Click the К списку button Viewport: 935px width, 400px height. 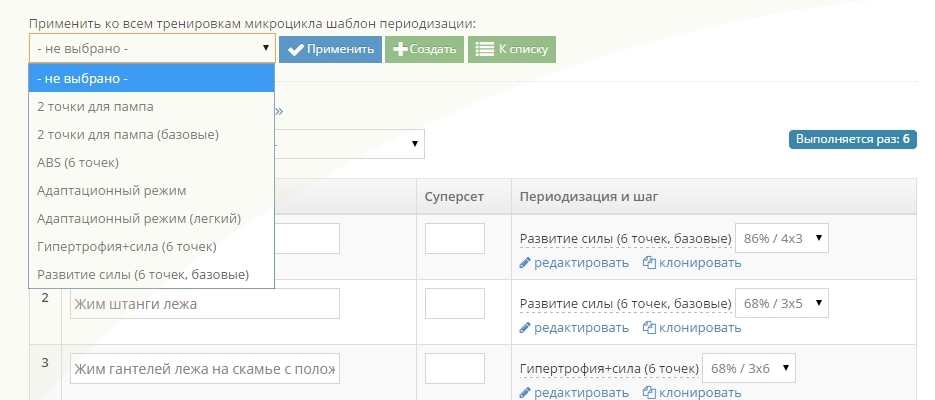pos(512,49)
